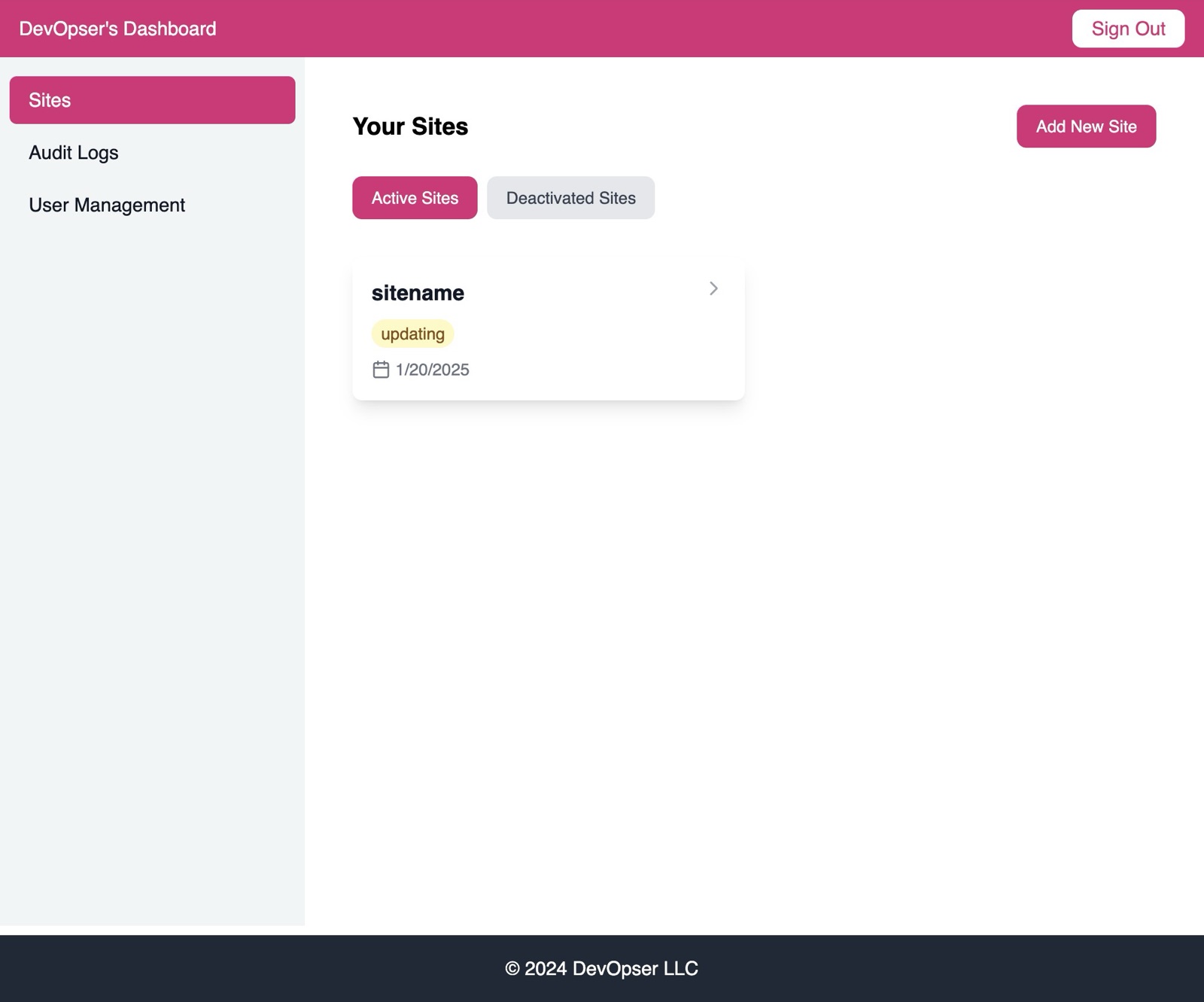The image size is (1204, 1002).
Task: Click DevOpser's Dashboard header title
Action: point(117,29)
